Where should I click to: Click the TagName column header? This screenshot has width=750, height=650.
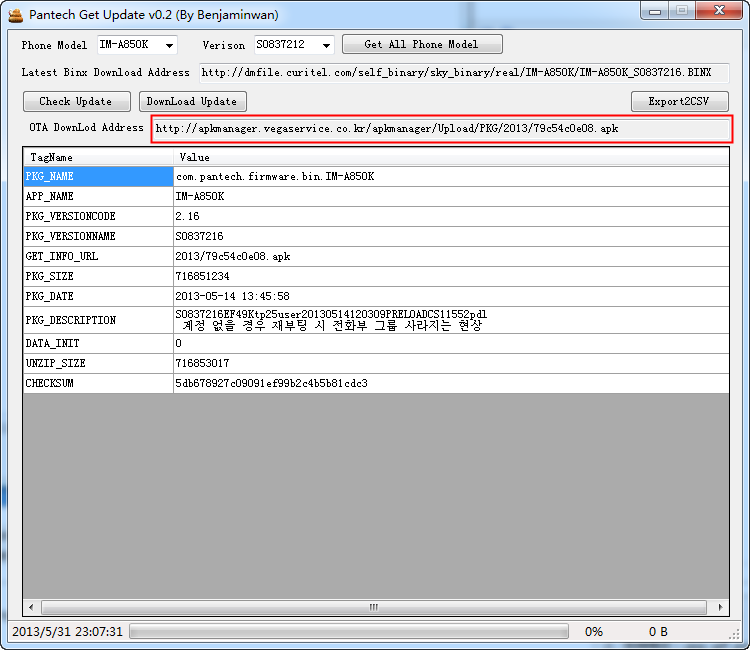(x=98, y=157)
